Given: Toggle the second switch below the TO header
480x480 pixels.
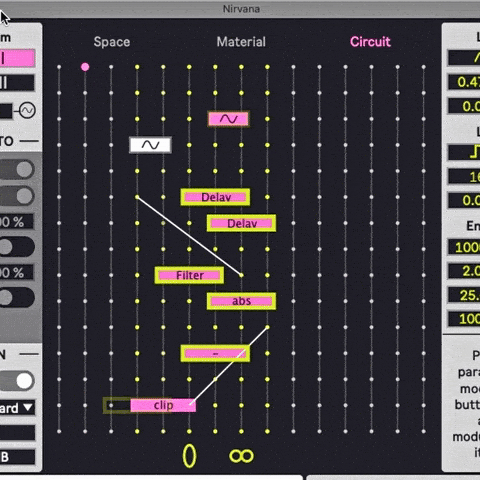Looking at the screenshot, I should click(x=17, y=196).
